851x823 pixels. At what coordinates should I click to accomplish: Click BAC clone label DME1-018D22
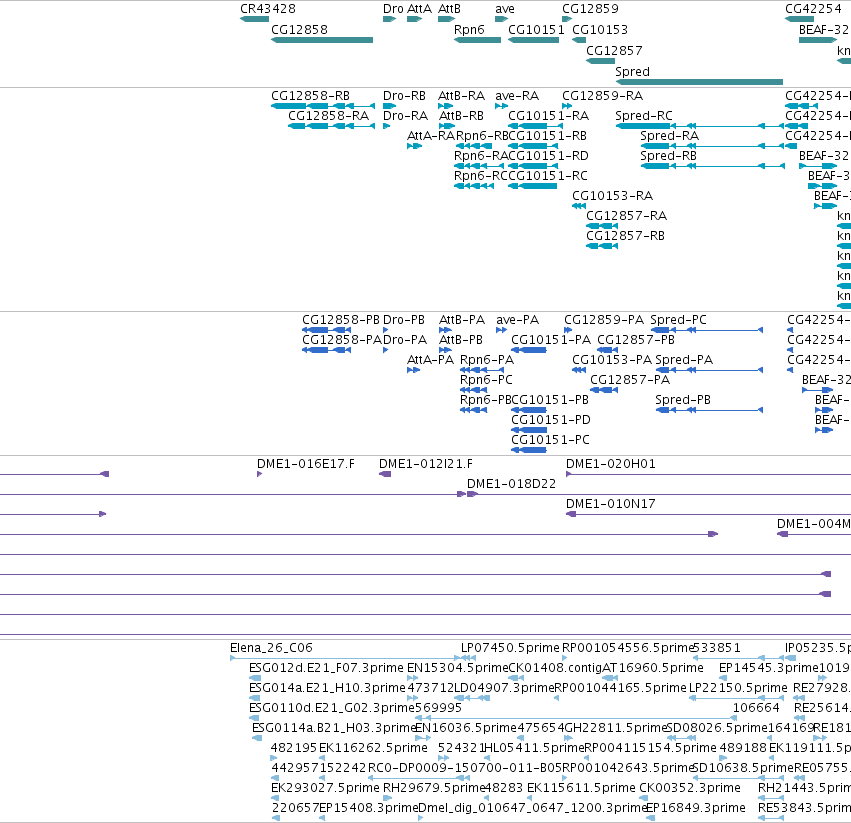(511, 484)
